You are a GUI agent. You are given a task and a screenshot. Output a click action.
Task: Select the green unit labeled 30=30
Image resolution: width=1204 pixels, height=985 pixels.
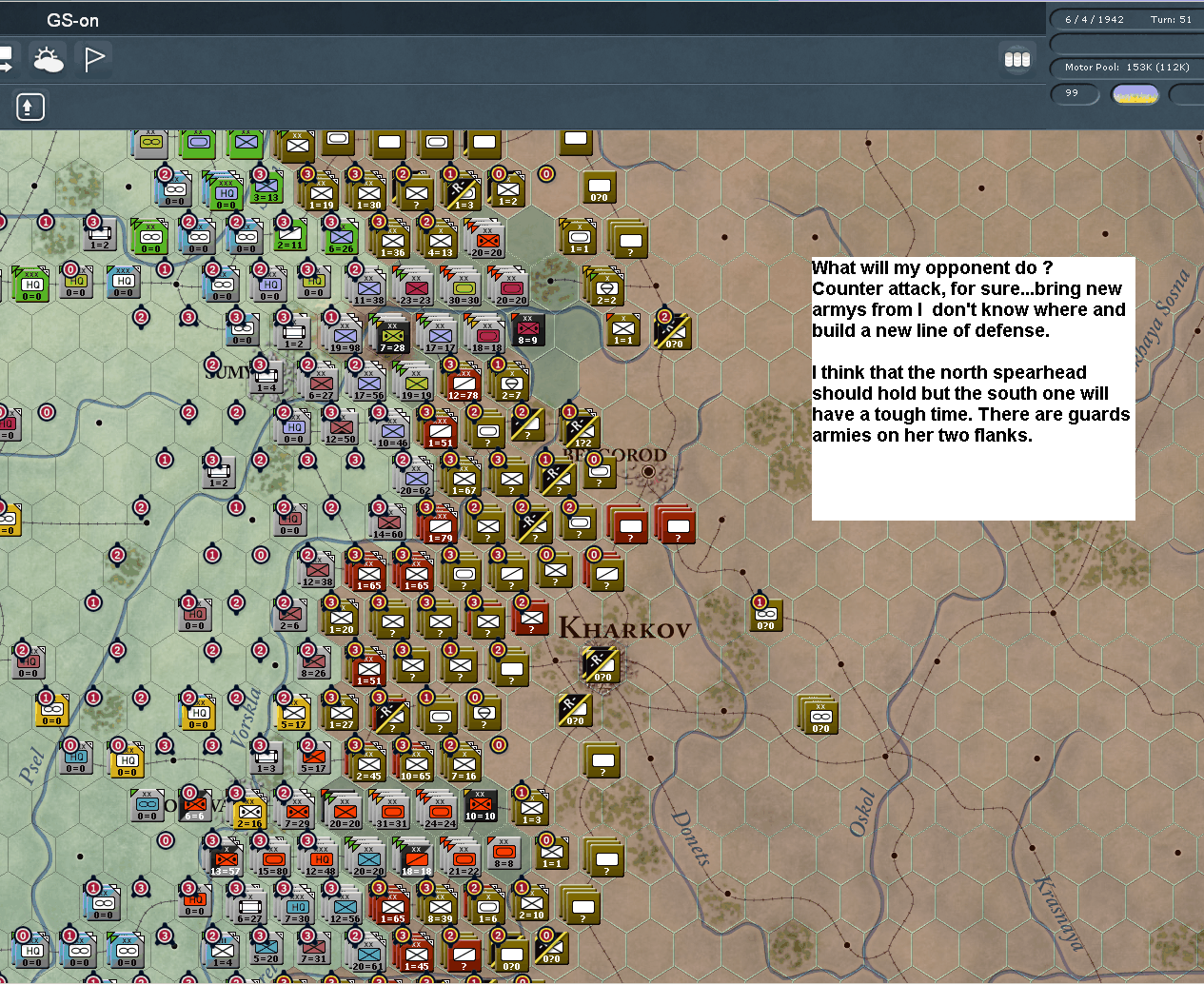point(464,288)
